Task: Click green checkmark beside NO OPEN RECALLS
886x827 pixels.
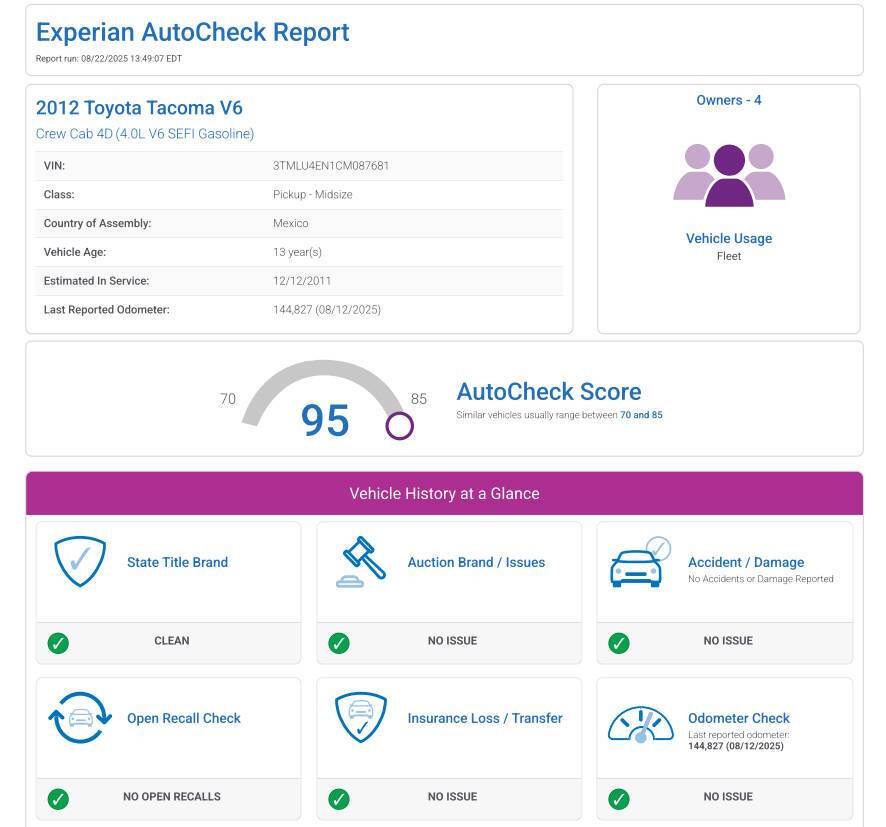Action: pyautogui.click(x=58, y=799)
